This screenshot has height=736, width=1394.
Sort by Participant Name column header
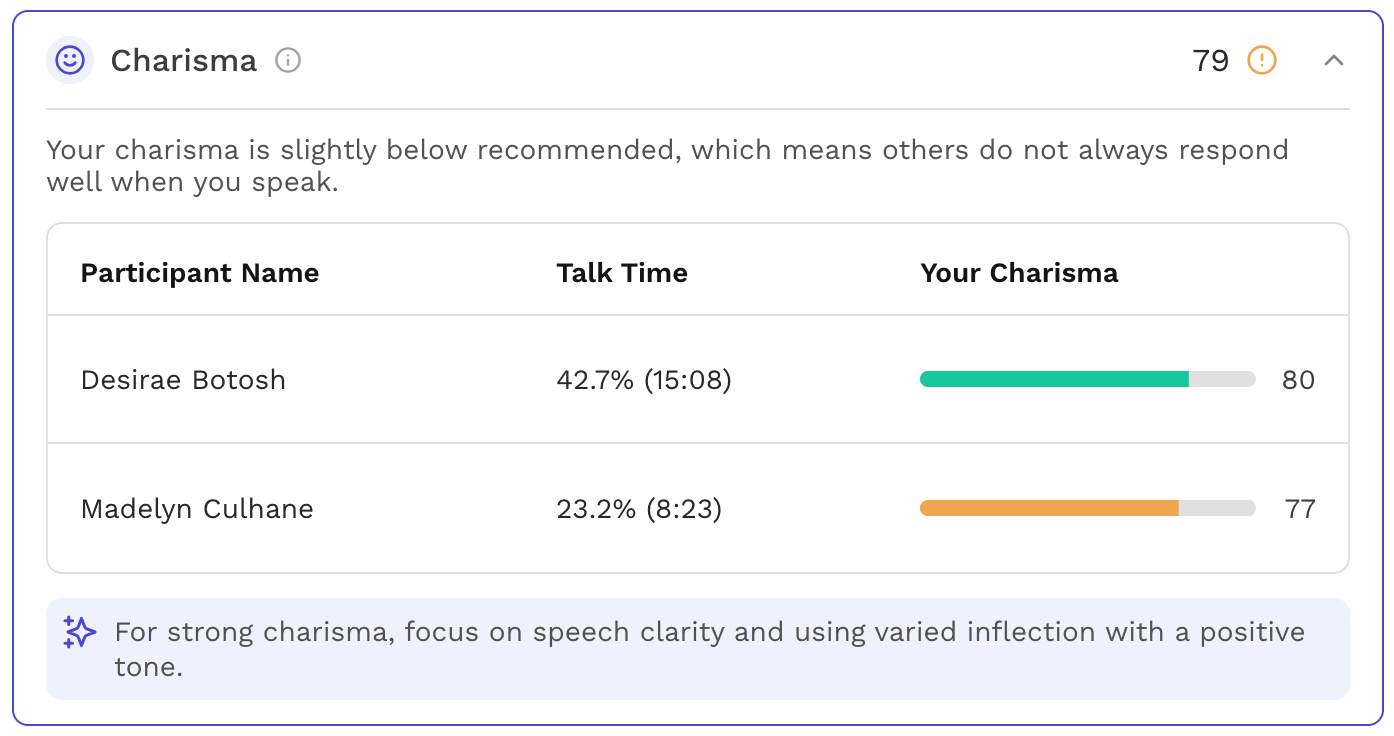point(200,273)
